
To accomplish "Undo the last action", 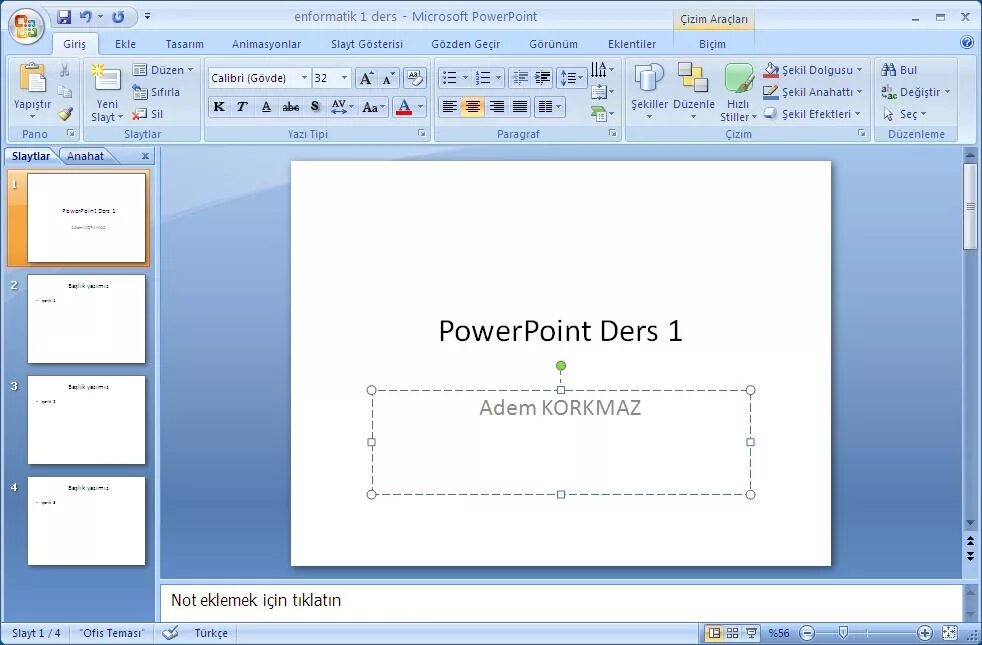I will click(x=86, y=17).
